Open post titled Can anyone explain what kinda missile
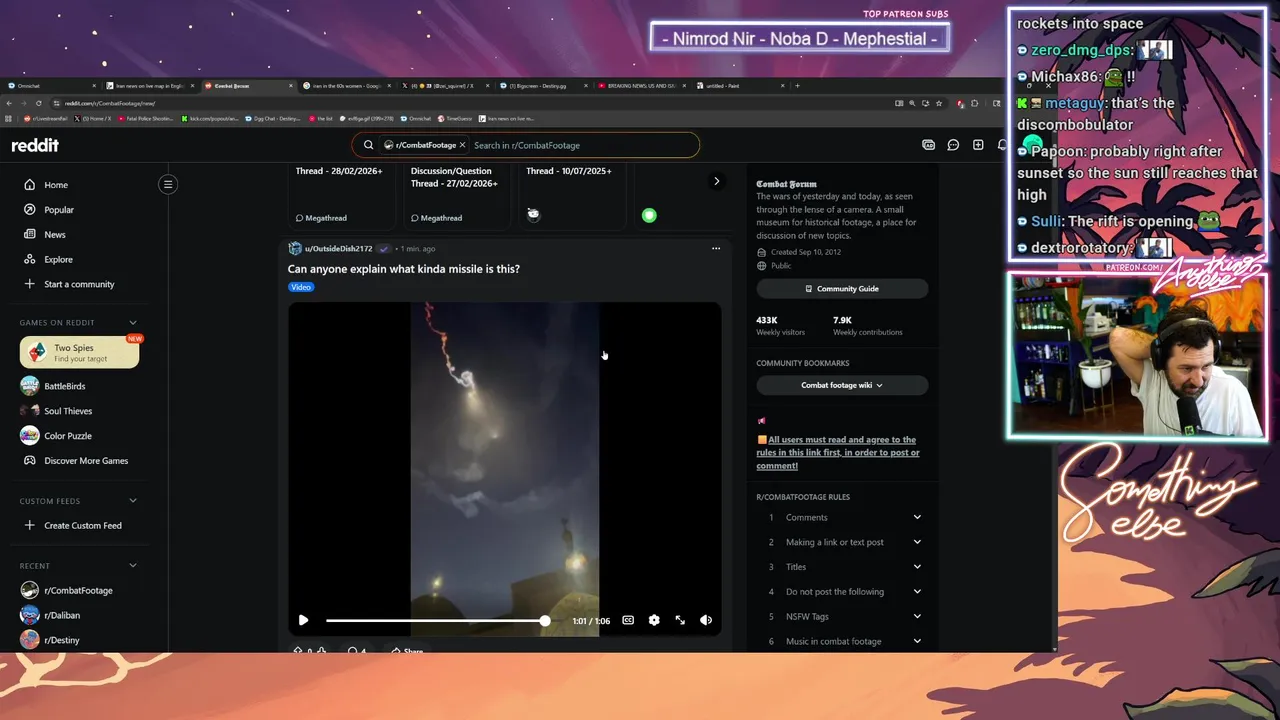Image resolution: width=1280 pixels, height=720 pixels. point(404,269)
